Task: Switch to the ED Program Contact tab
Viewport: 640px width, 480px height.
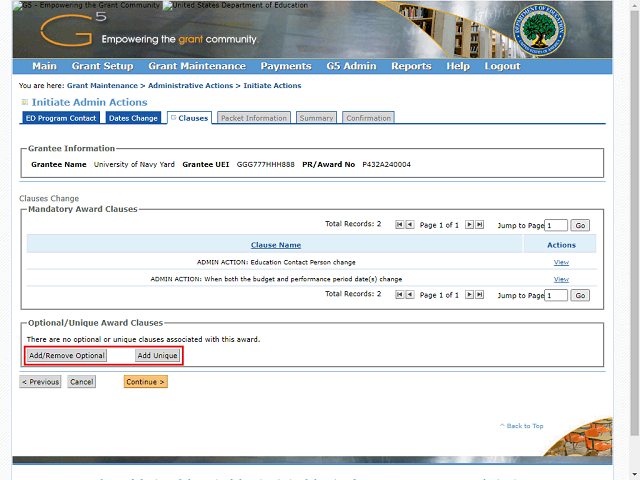Action: click(x=61, y=118)
